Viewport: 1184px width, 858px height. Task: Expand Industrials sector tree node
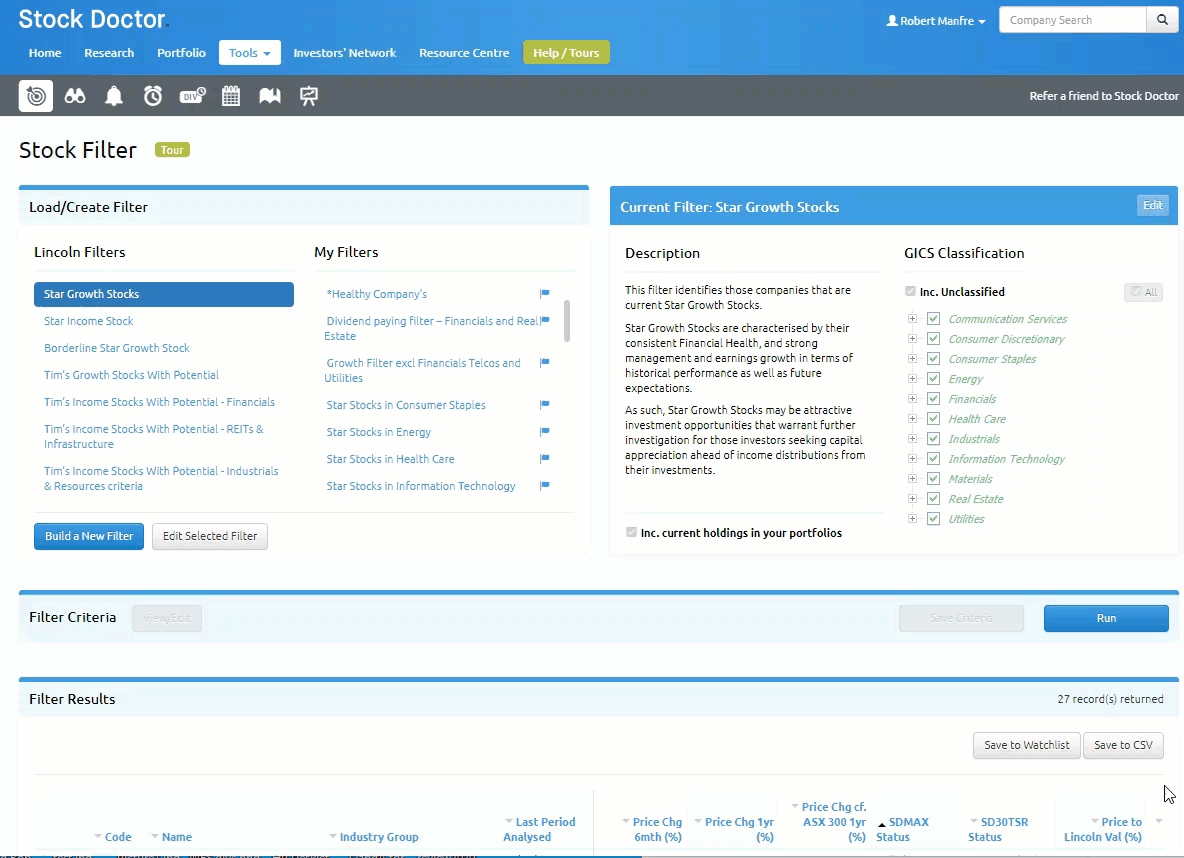[x=912, y=439]
